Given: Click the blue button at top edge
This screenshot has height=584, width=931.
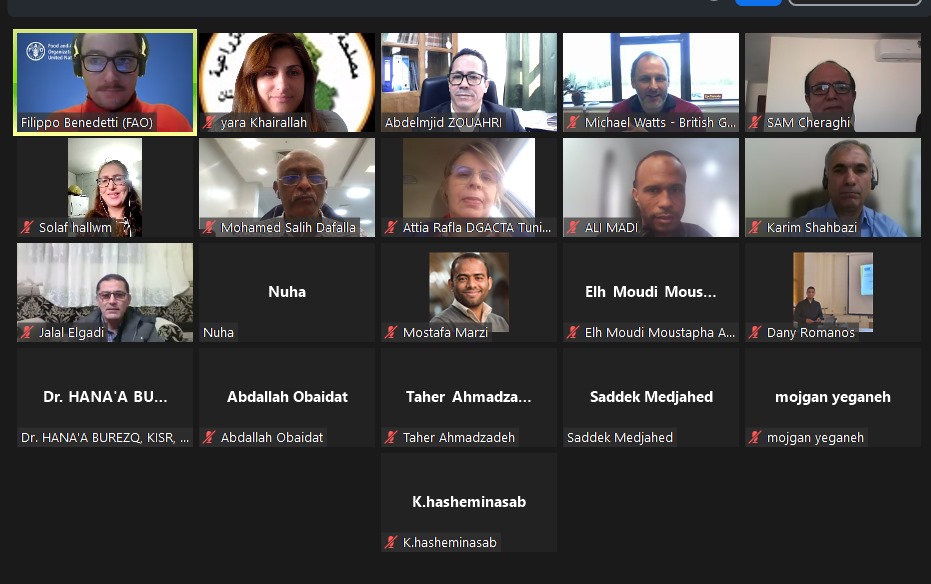Looking at the screenshot, I should click(x=758, y=2).
